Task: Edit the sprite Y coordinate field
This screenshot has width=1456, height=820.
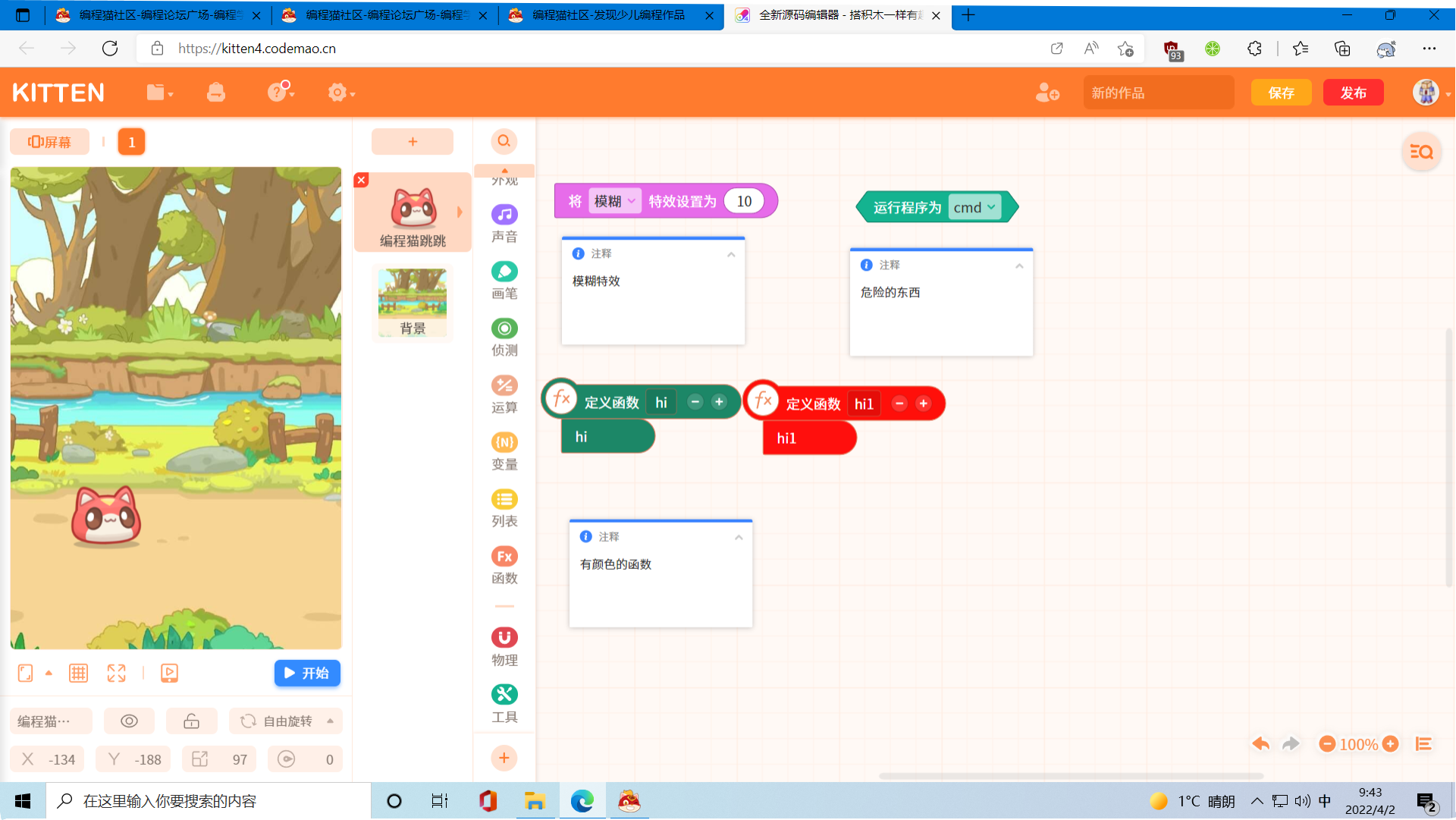Action: tap(134, 759)
